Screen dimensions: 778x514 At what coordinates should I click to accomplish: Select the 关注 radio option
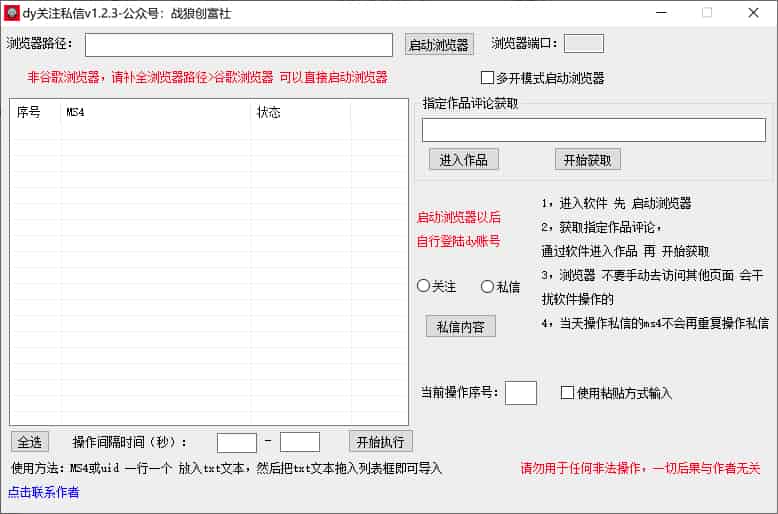tap(424, 286)
